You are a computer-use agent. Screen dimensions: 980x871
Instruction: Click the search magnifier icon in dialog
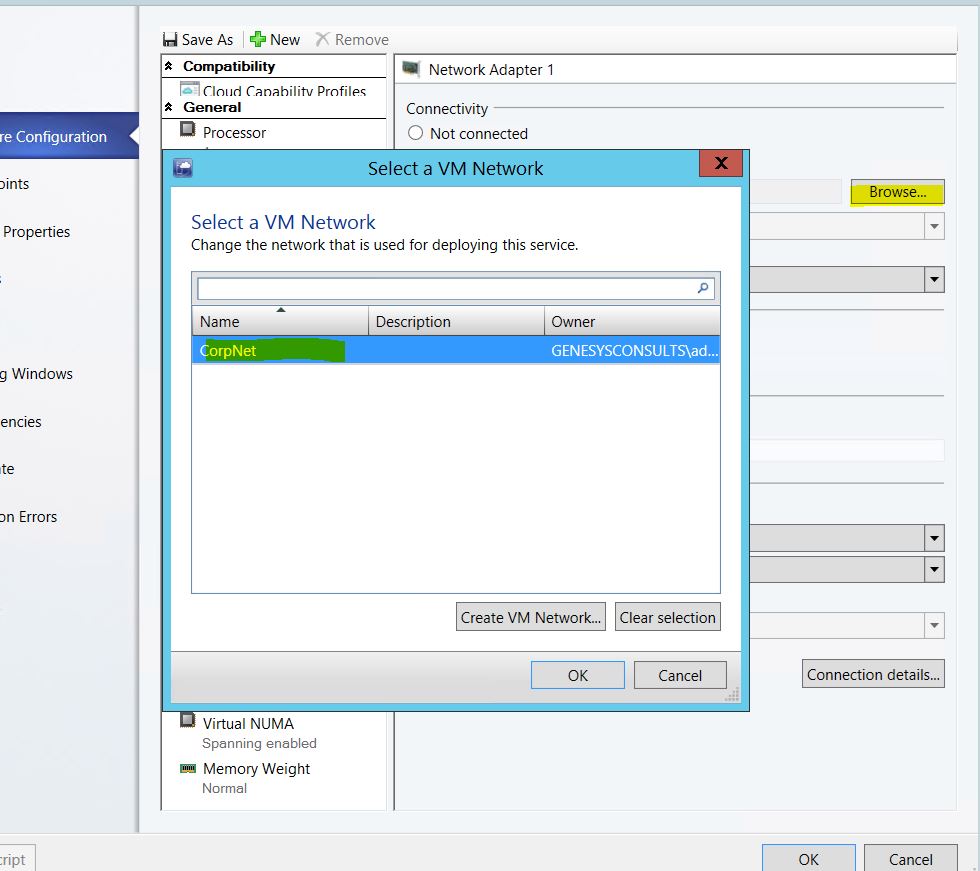704,288
